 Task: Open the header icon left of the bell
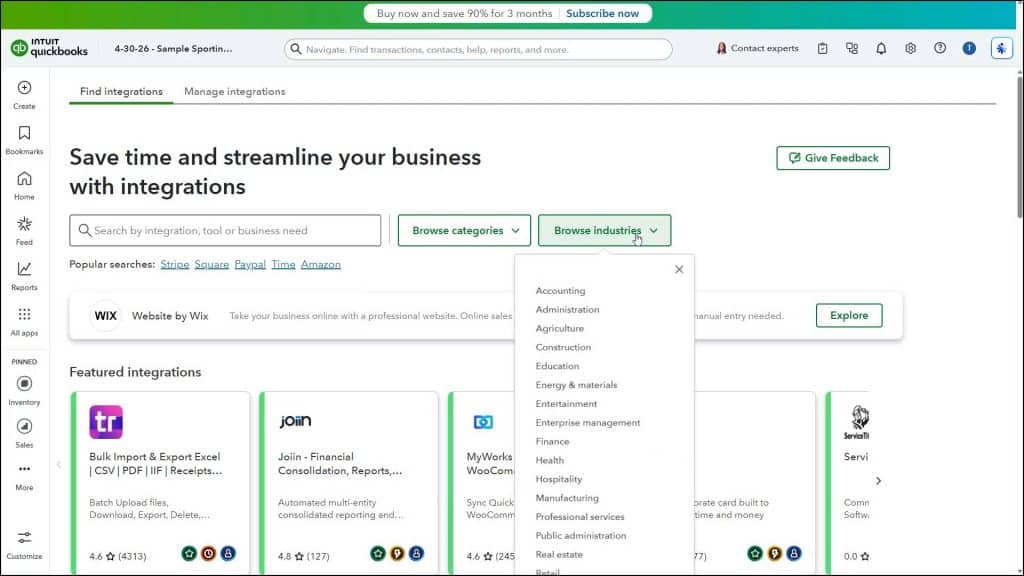coord(852,48)
